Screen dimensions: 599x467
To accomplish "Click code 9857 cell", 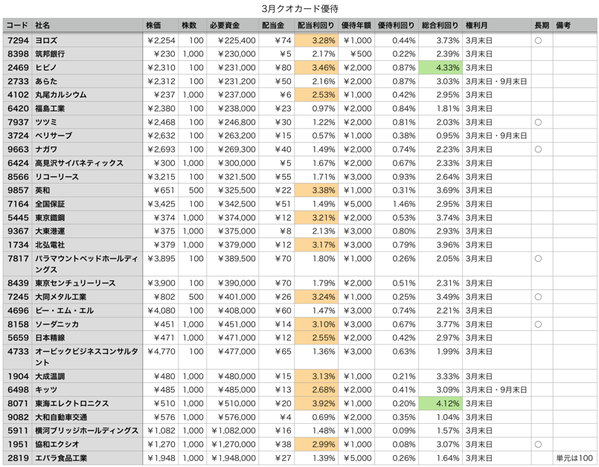I will (x=18, y=190).
